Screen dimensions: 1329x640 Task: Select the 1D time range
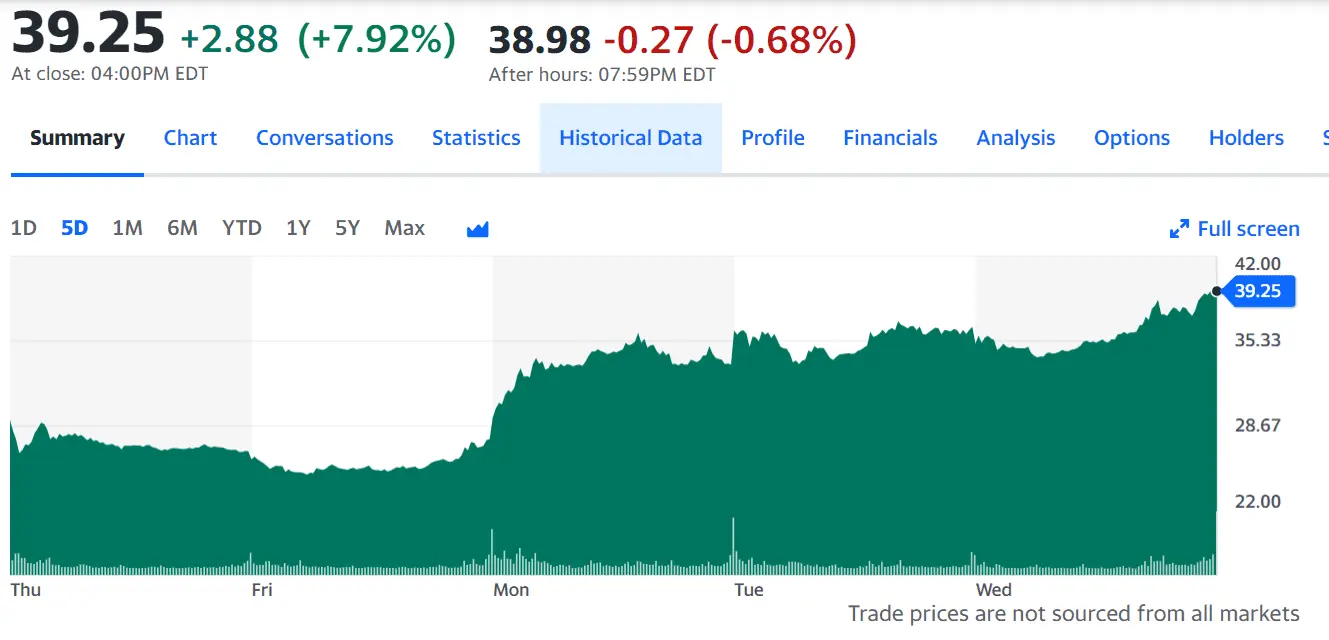tap(23, 228)
